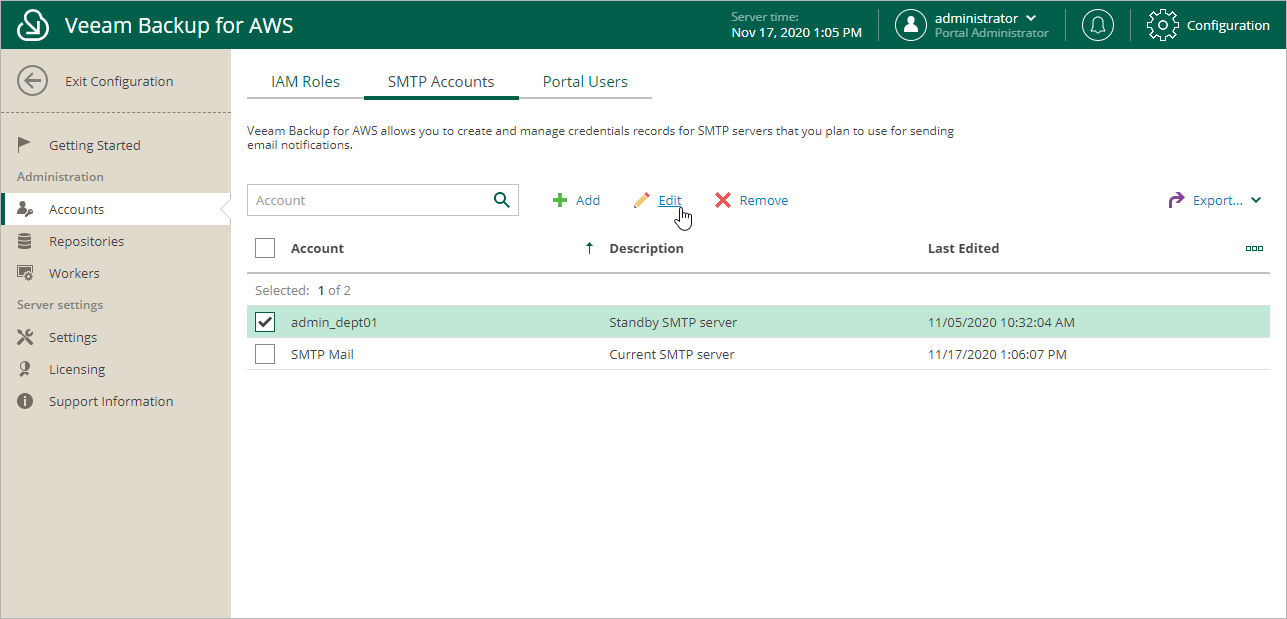Image resolution: width=1287 pixels, height=619 pixels.
Task: Open the Accounts section in sidebar
Action: tap(75, 209)
